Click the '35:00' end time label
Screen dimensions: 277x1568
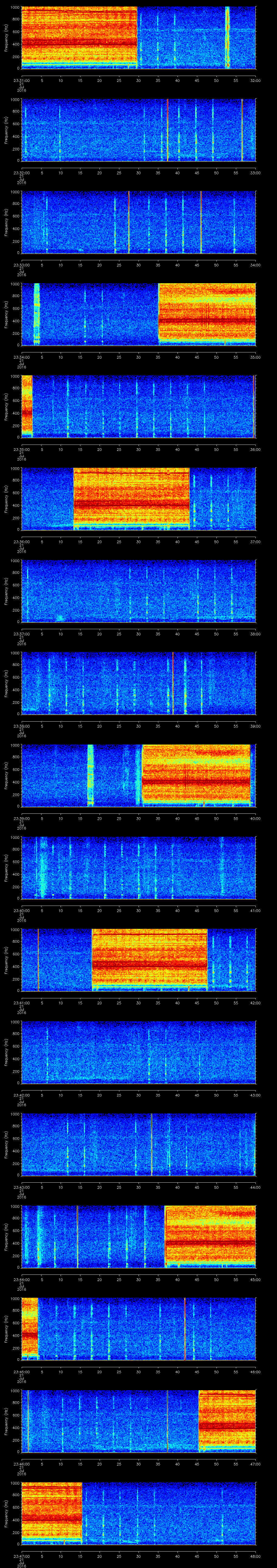coord(255,357)
